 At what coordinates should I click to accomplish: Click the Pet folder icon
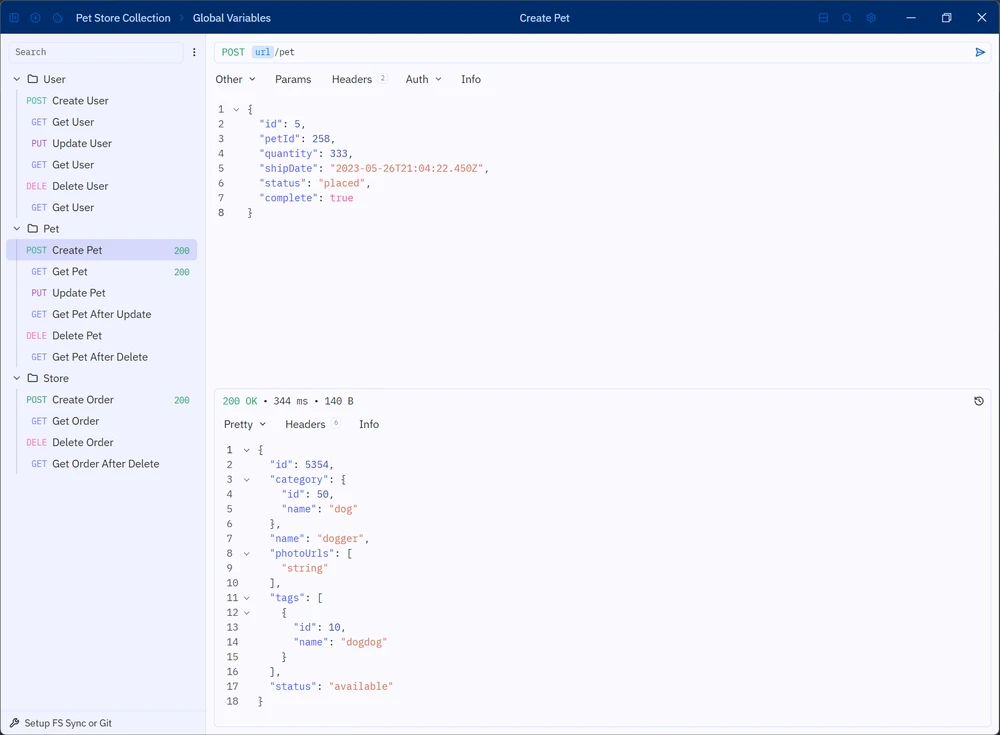pos(33,228)
